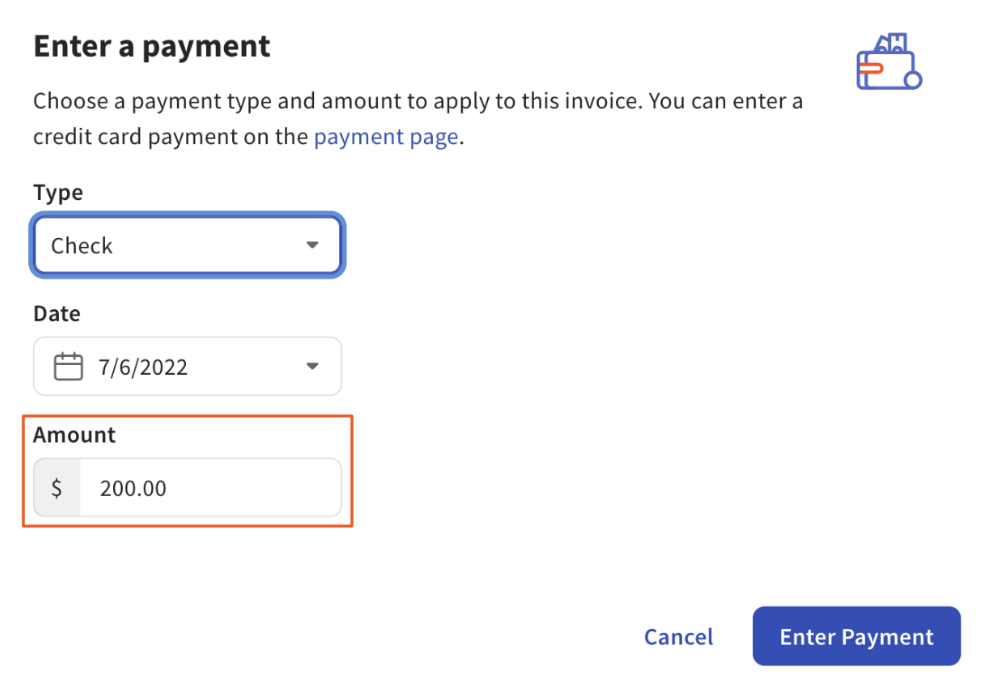Screen dimensions: 984x686
Task: Cancel entering the payment
Action: (x=678, y=637)
